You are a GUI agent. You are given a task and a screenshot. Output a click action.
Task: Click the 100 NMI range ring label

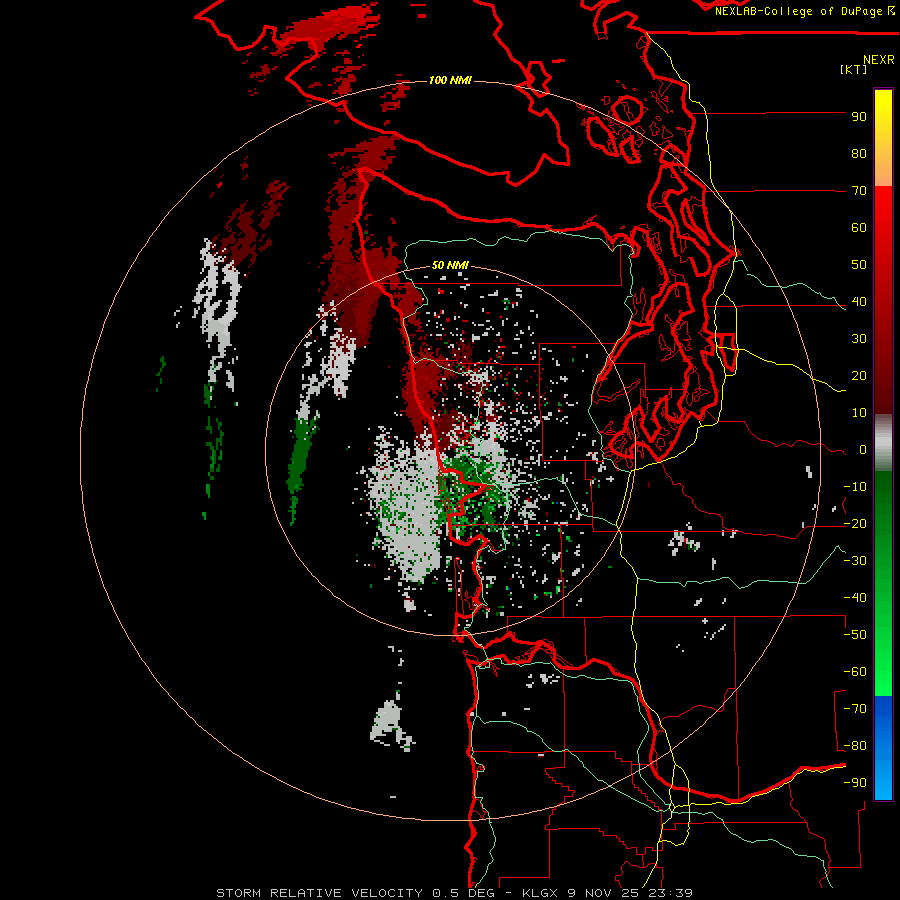click(450, 80)
